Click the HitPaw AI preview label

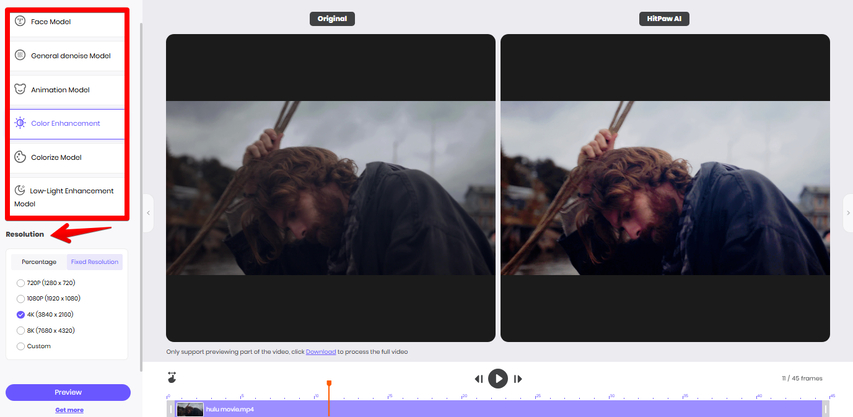(664, 19)
